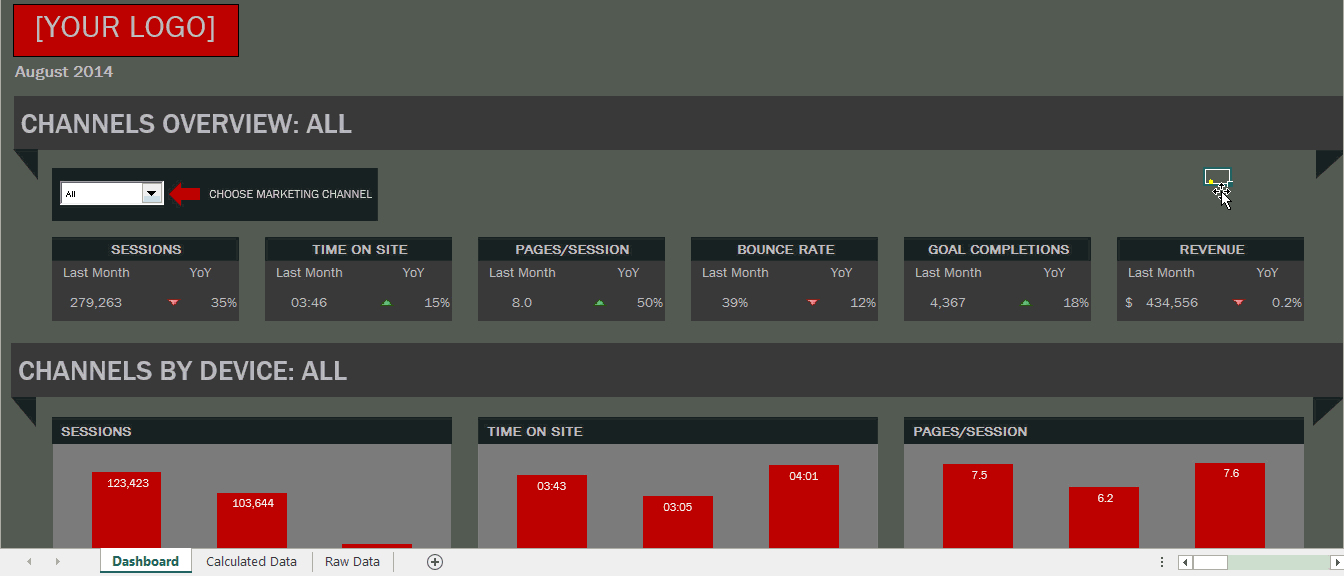Select the August 2014 date text
Screen dimensions: 1344x576
tap(64, 72)
